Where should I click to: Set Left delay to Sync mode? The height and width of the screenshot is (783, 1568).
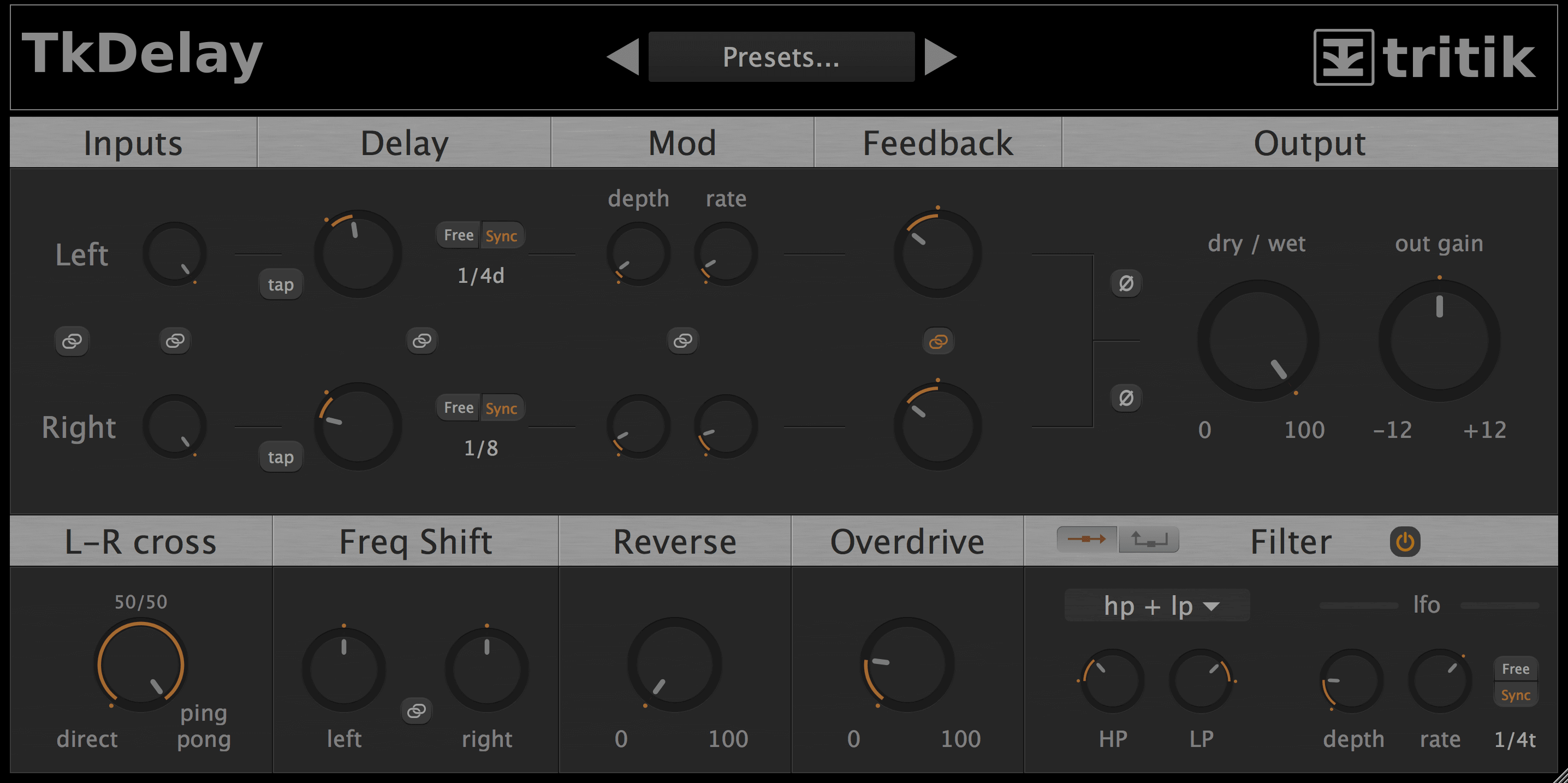tap(502, 236)
